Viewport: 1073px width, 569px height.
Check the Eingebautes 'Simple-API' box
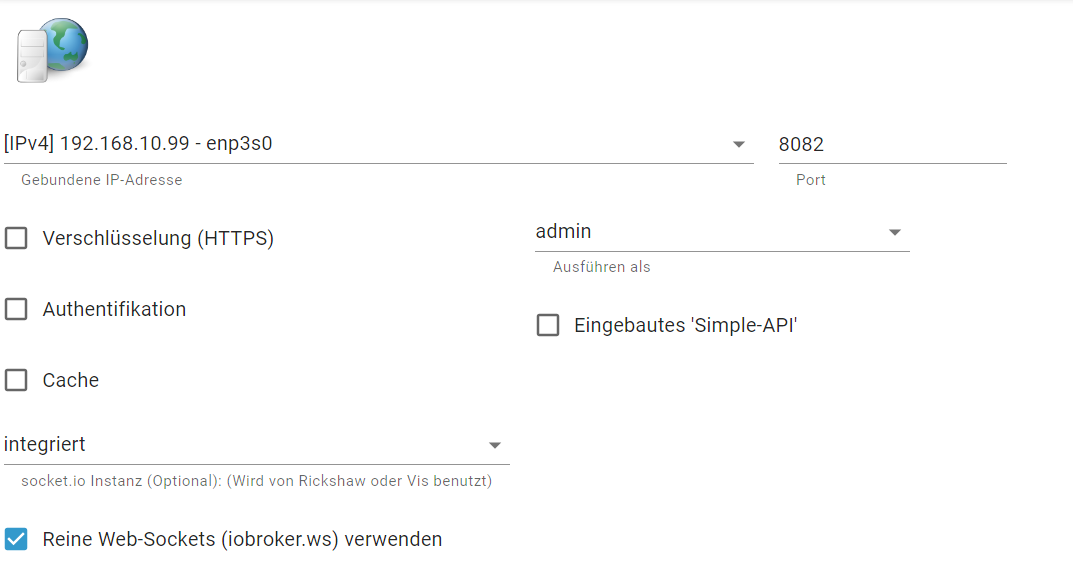547,325
